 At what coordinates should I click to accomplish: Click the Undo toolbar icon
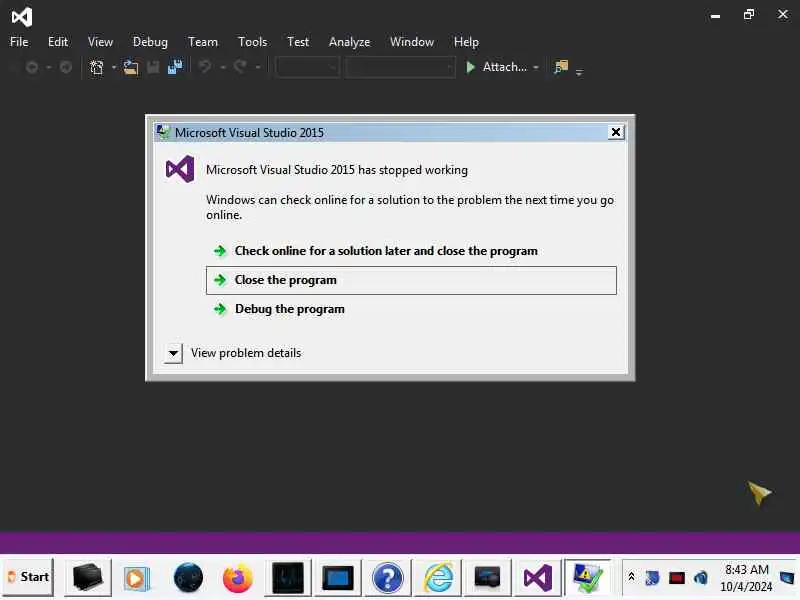click(x=205, y=67)
